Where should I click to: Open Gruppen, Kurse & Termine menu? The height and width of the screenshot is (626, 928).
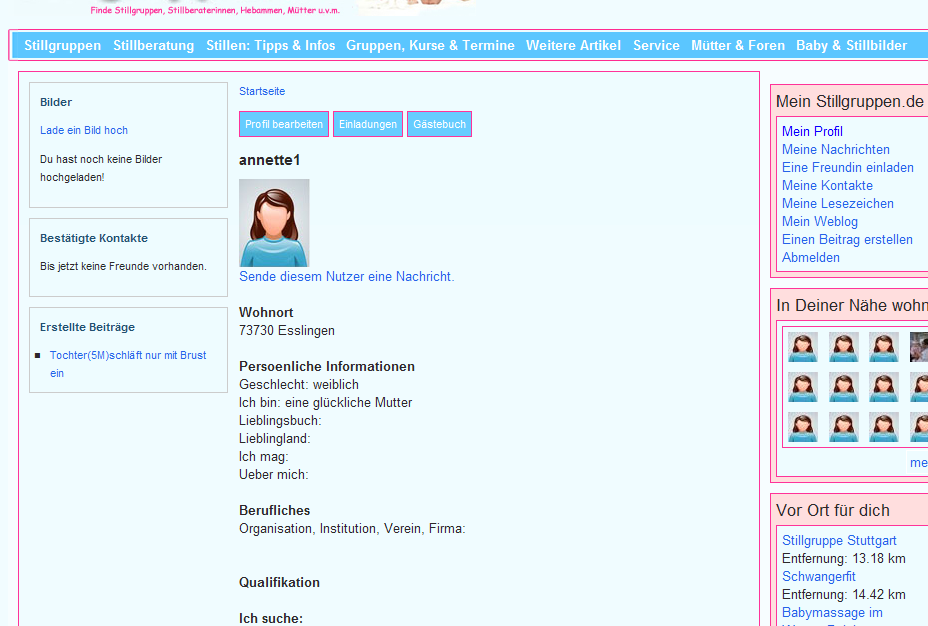[x=430, y=45]
